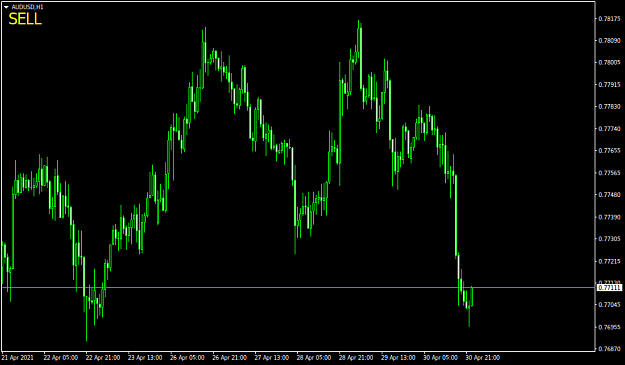Click the 0.77565 price axis label
Viewport: 625px width, 365px height.
click(x=609, y=173)
